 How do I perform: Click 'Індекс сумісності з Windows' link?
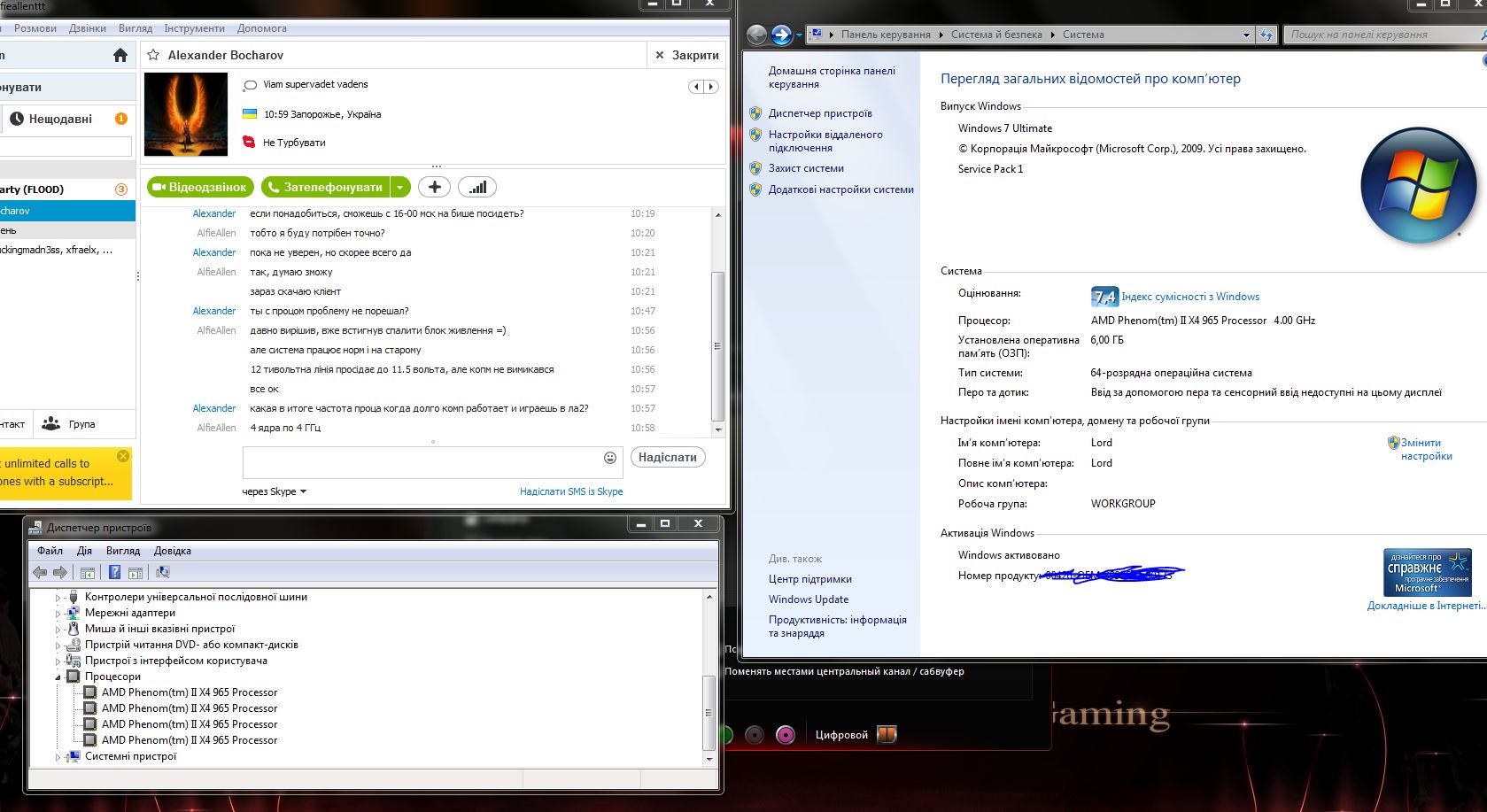pos(1190,297)
